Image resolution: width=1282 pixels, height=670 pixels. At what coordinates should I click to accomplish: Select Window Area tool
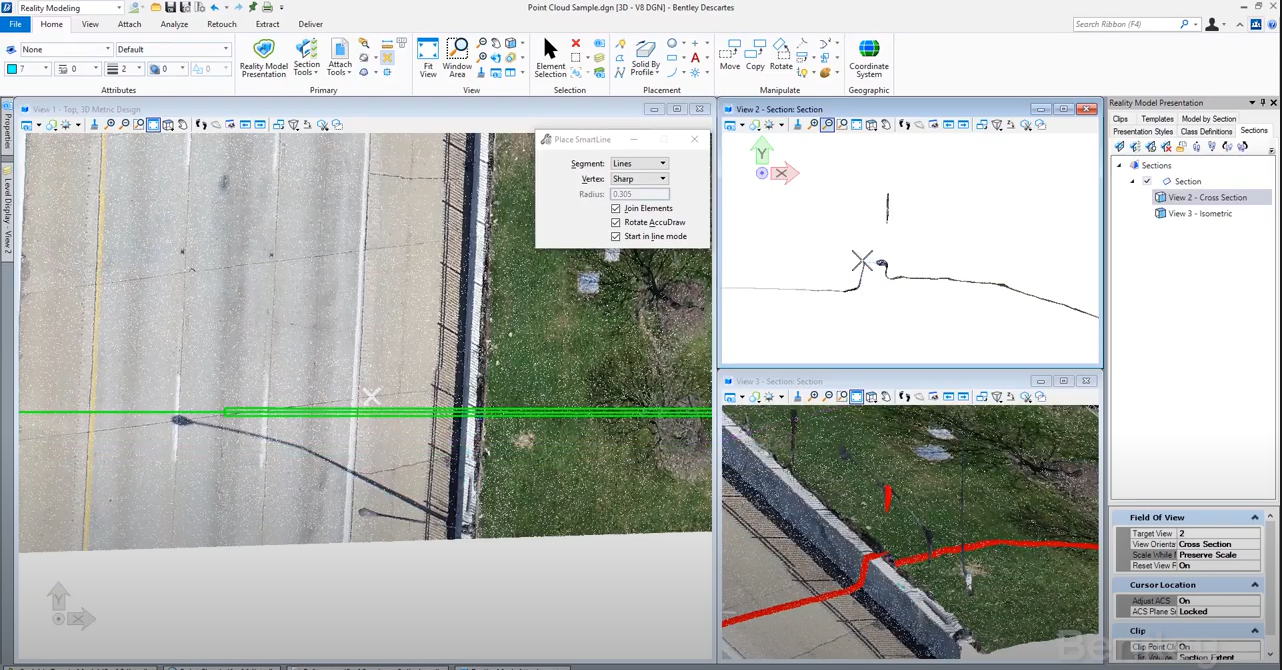[x=457, y=59]
